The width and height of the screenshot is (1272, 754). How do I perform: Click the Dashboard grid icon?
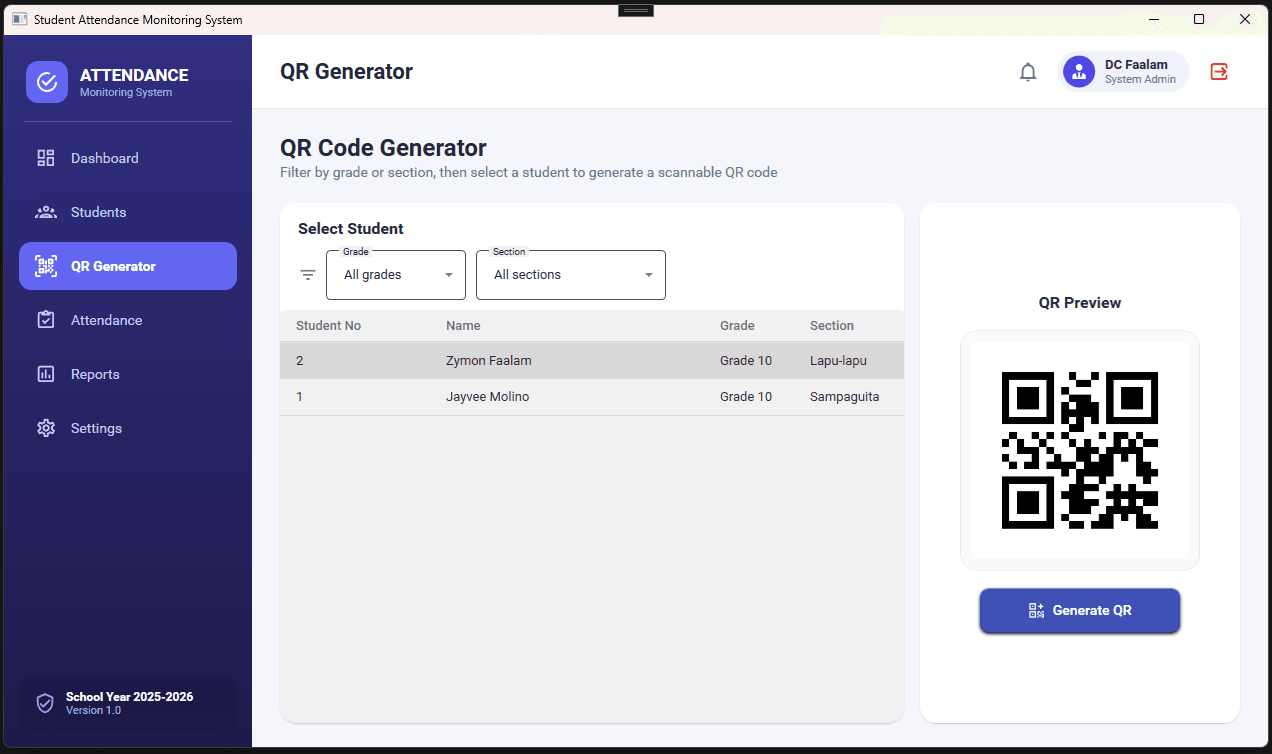[x=46, y=158]
